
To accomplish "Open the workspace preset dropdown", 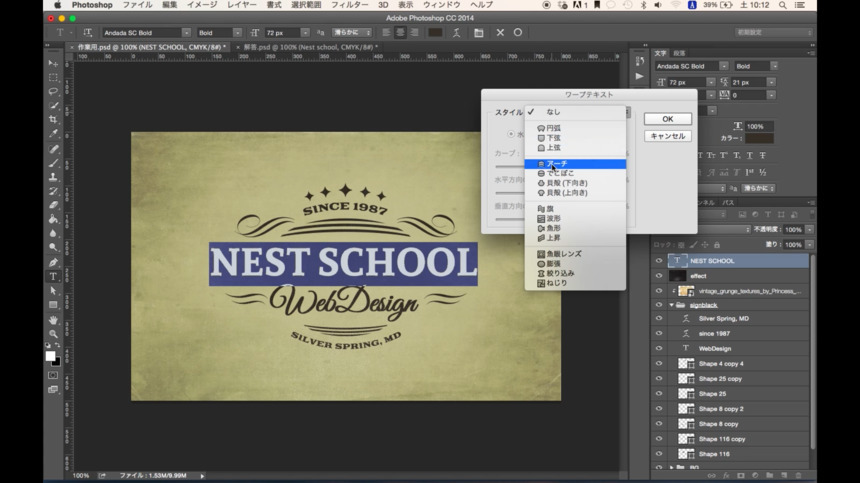I will tap(773, 33).
